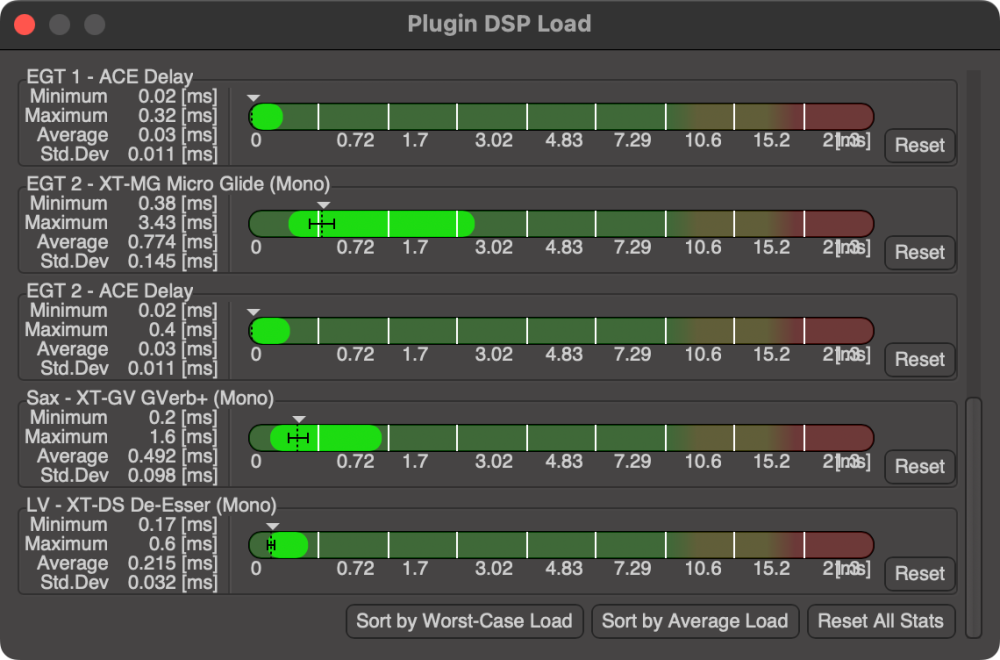Viewport: 1000px width, 660px height.
Task: Click the Plugin DSP Load window title
Action: click(x=499, y=24)
